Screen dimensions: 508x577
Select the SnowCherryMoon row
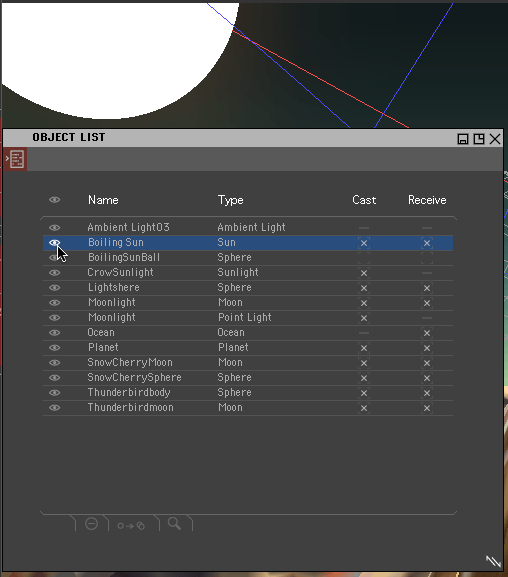pos(248,363)
